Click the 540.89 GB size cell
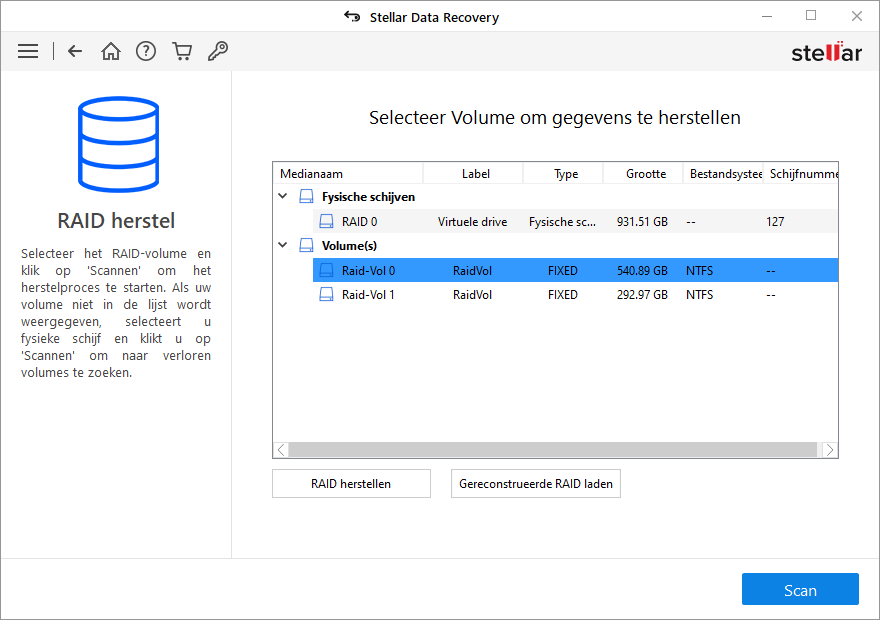The width and height of the screenshot is (880, 620). pos(642,270)
